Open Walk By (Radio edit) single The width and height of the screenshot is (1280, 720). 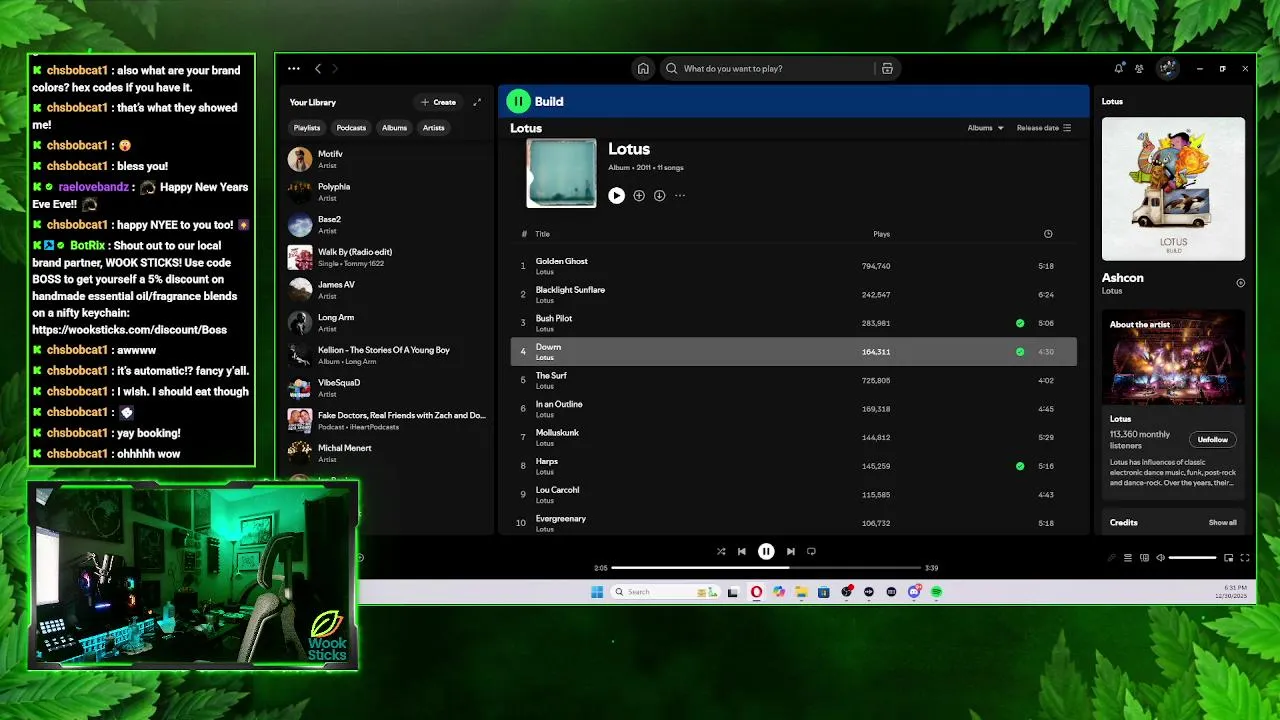point(386,257)
